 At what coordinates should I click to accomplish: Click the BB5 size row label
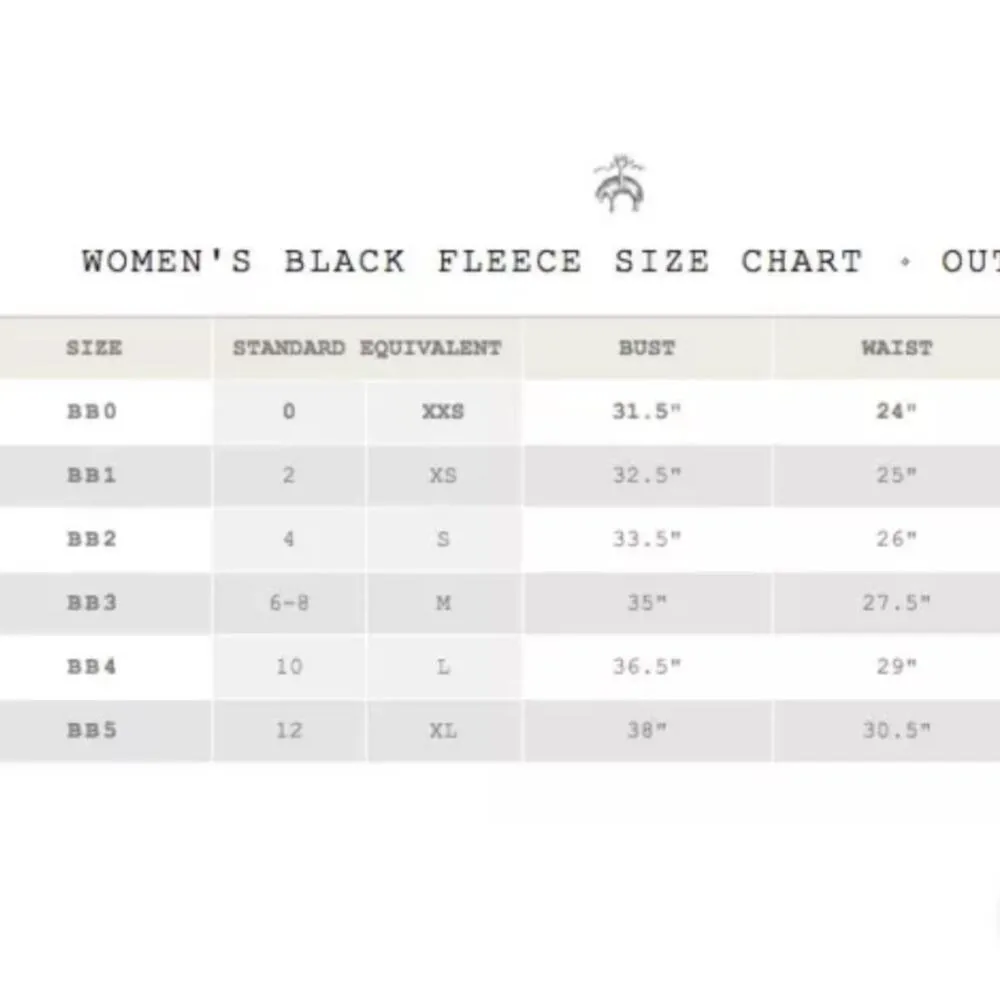click(92, 730)
